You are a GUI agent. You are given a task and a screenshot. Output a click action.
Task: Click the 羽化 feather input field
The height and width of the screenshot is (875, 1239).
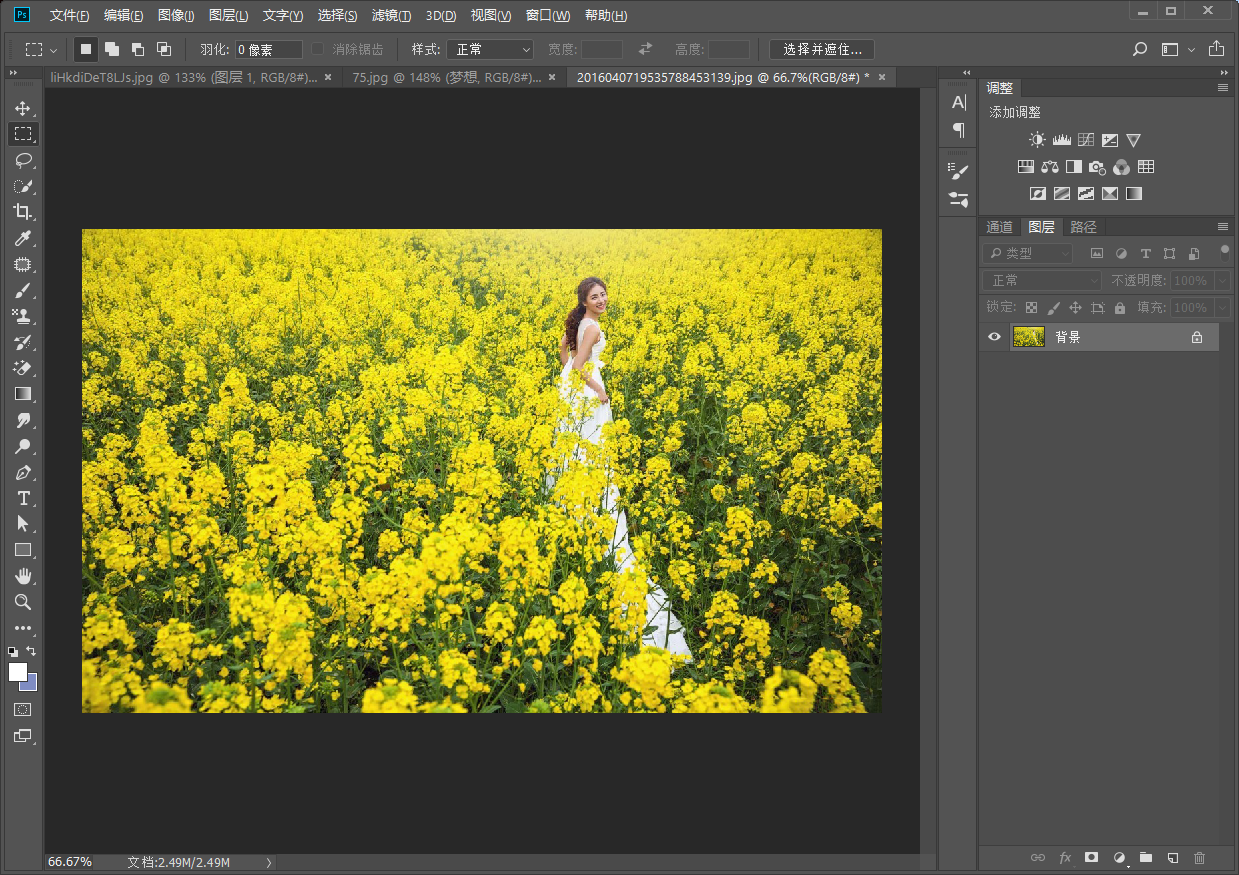[x=269, y=49]
